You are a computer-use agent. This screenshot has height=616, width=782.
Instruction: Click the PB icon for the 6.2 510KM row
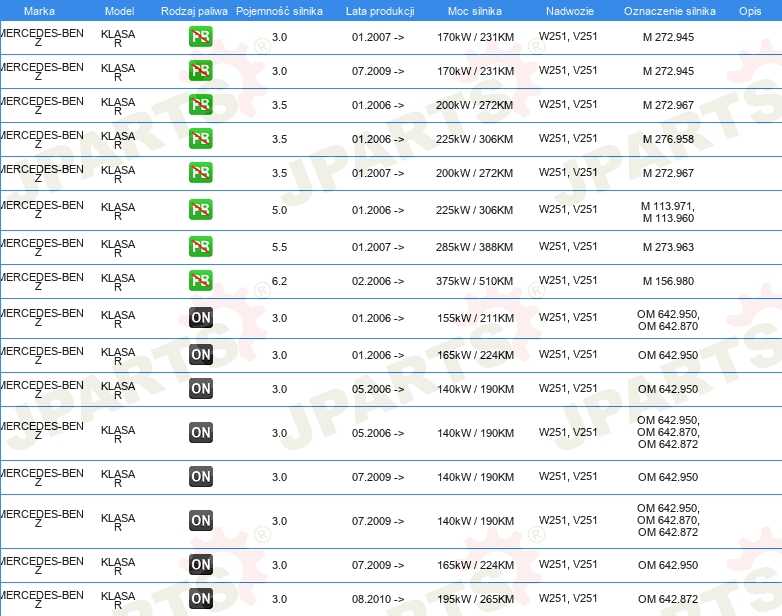(x=200, y=280)
